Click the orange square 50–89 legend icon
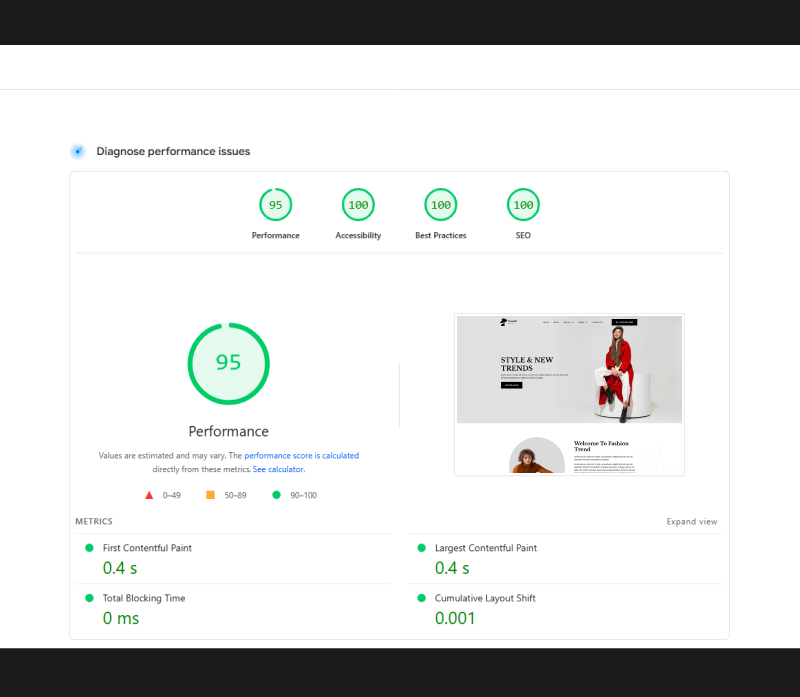The width and height of the screenshot is (800, 697). (x=210, y=495)
